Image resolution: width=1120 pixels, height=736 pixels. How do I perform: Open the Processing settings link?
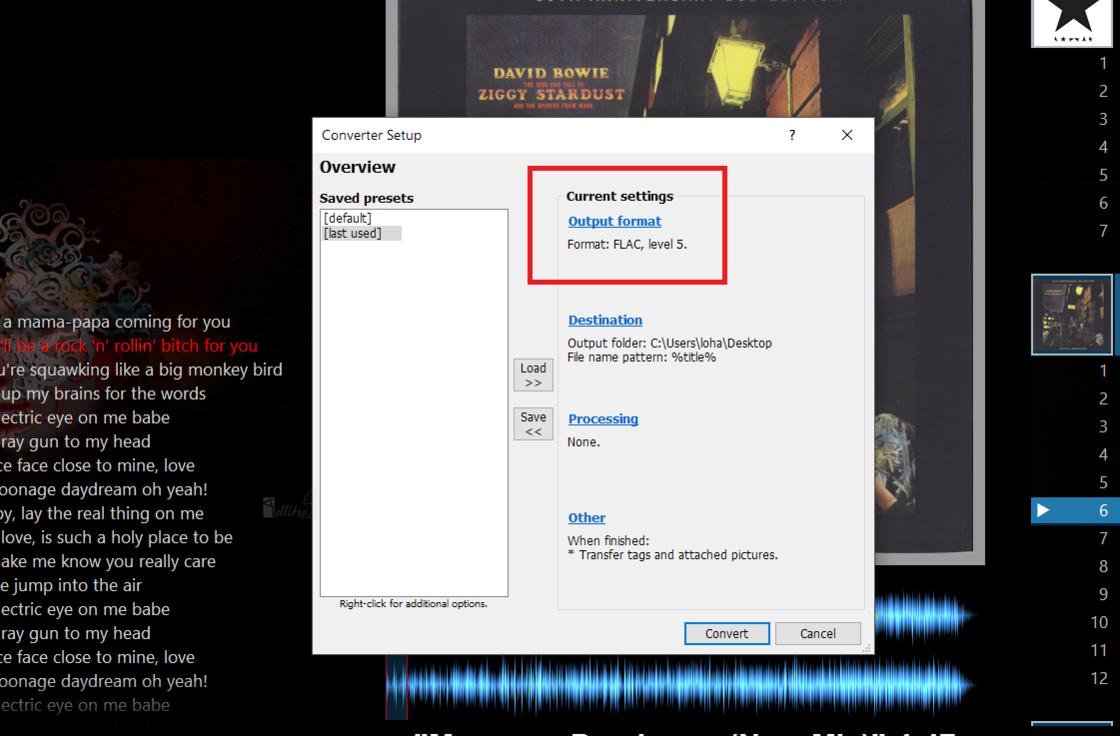click(x=603, y=419)
